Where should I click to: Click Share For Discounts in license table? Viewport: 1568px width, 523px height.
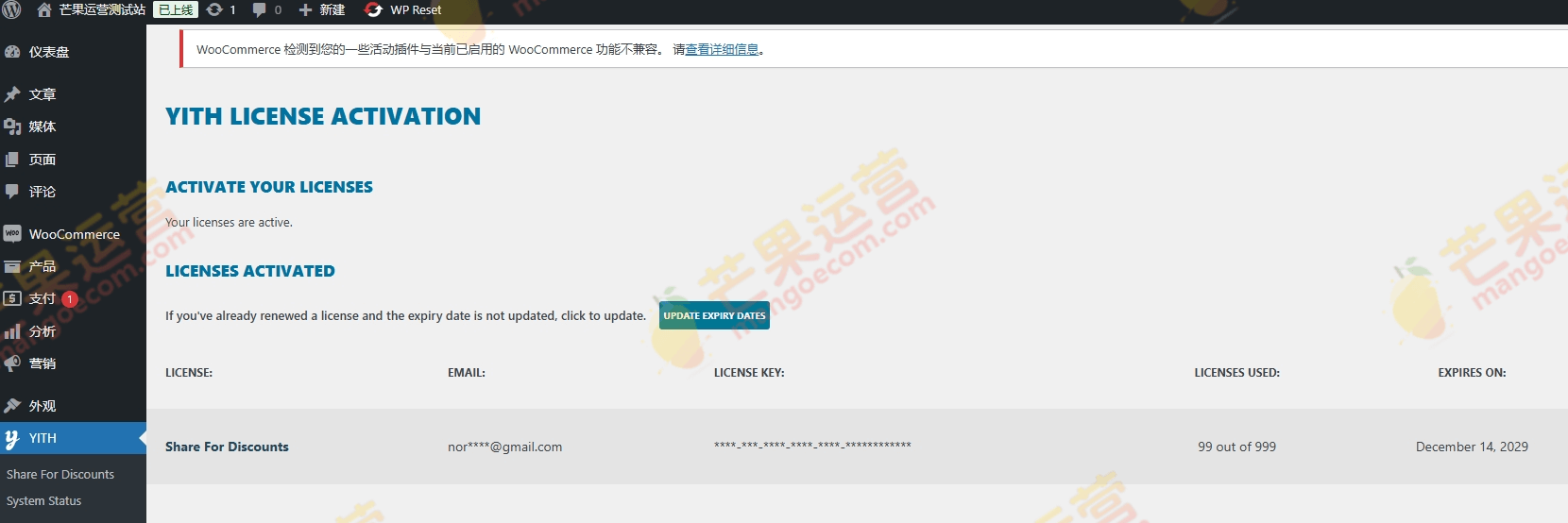[x=227, y=447]
